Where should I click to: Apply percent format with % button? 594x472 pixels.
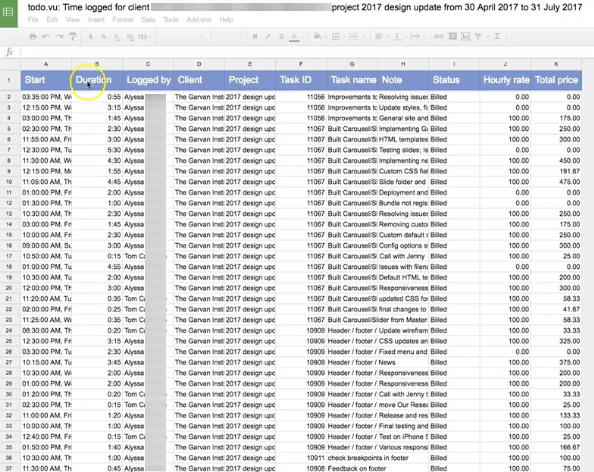(x=103, y=37)
